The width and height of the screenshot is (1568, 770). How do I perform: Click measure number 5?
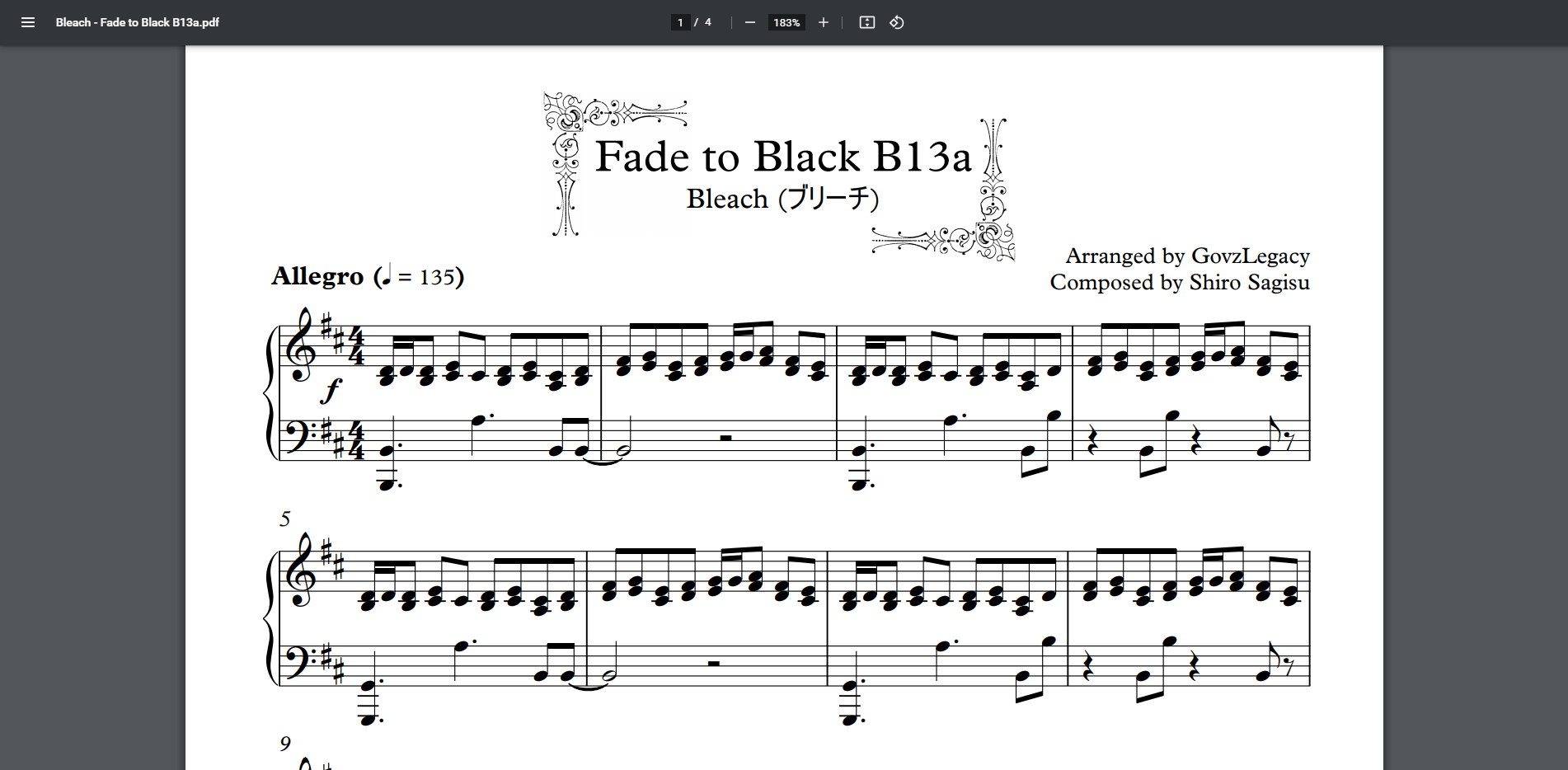coord(285,519)
